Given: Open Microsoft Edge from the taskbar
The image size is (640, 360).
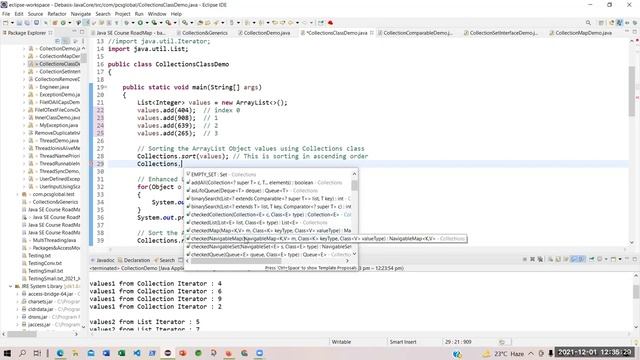Looking at the screenshot, I should tap(60, 353).
